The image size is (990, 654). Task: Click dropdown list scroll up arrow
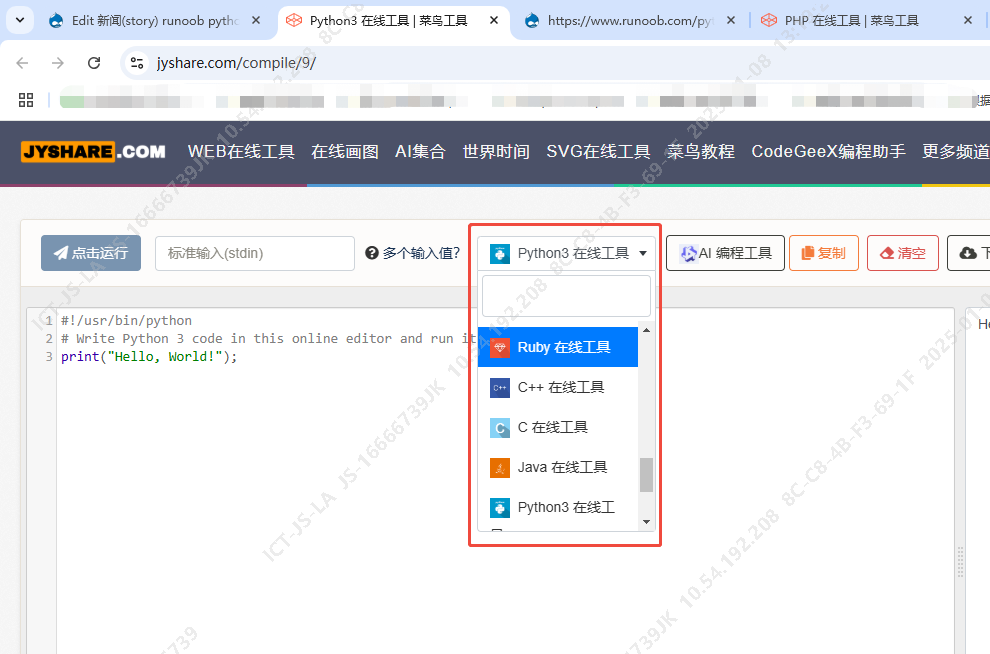tap(646, 331)
